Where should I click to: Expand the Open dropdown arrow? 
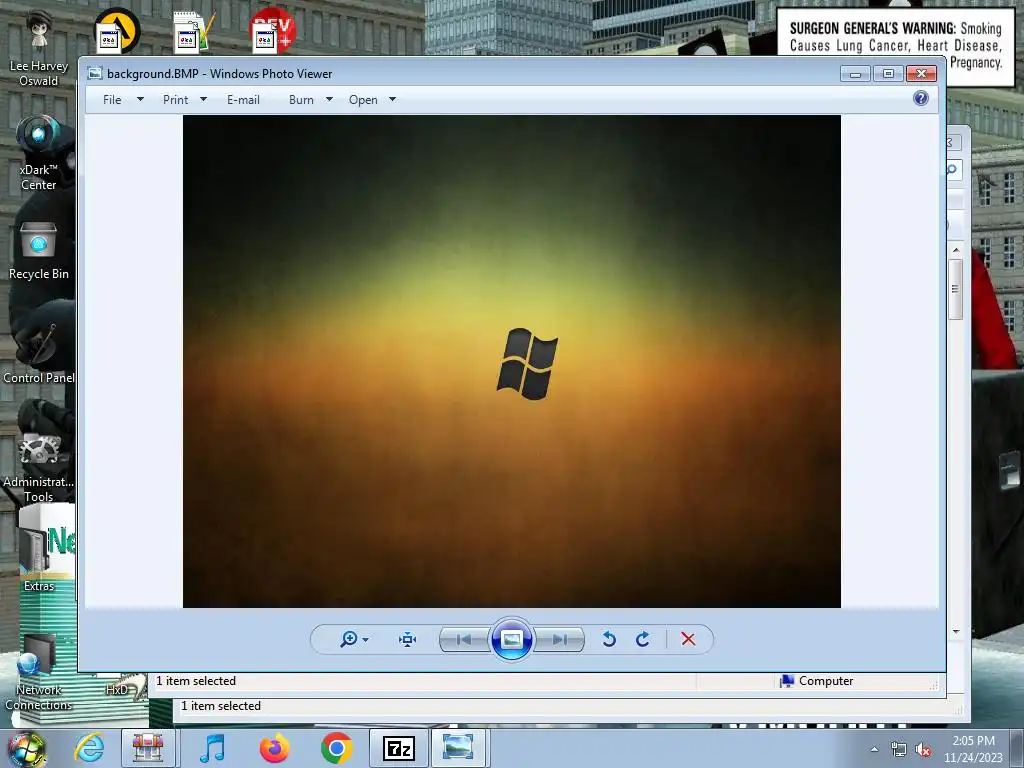[392, 99]
